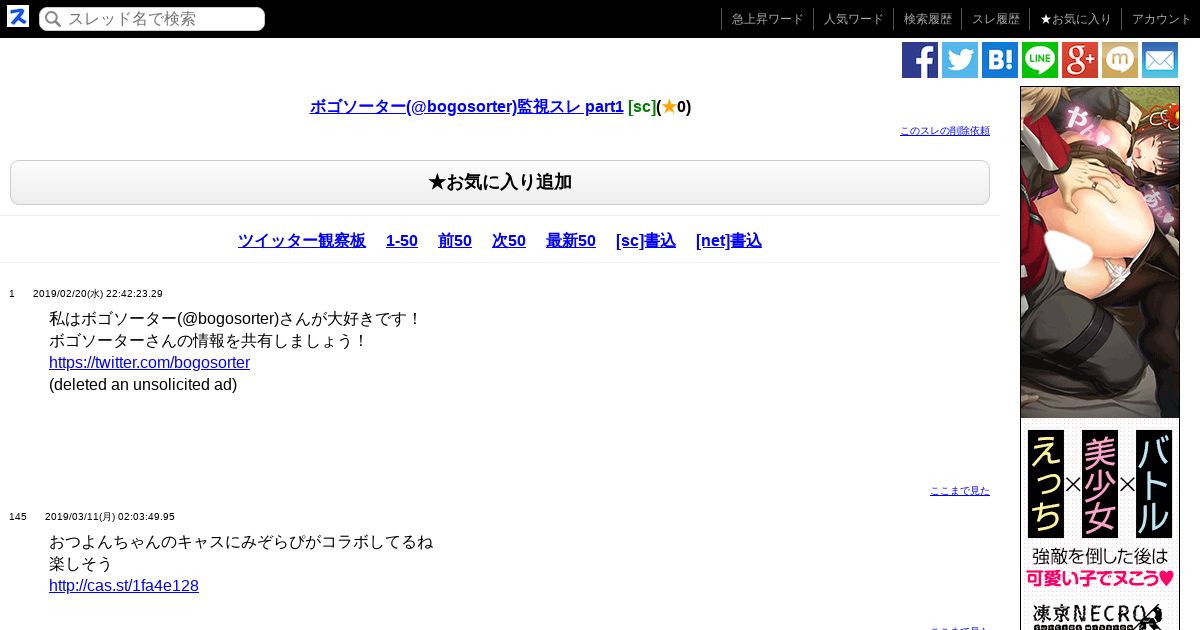The width and height of the screenshot is (1200, 630).
Task: Open the 人気ワード menu
Action: point(853,19)
